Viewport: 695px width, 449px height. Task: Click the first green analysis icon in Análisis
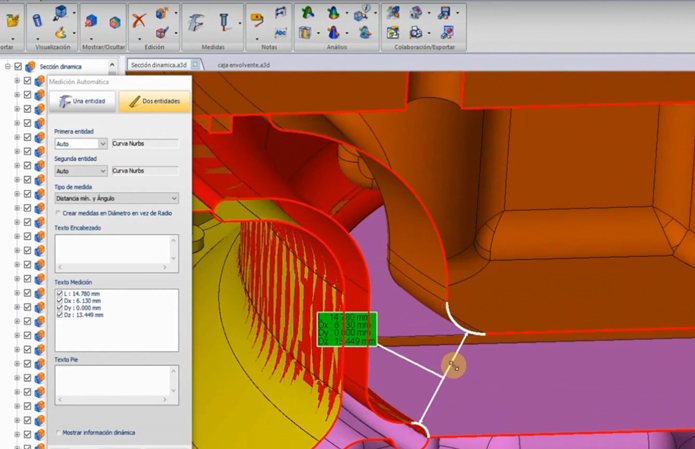tap(308, 13)
